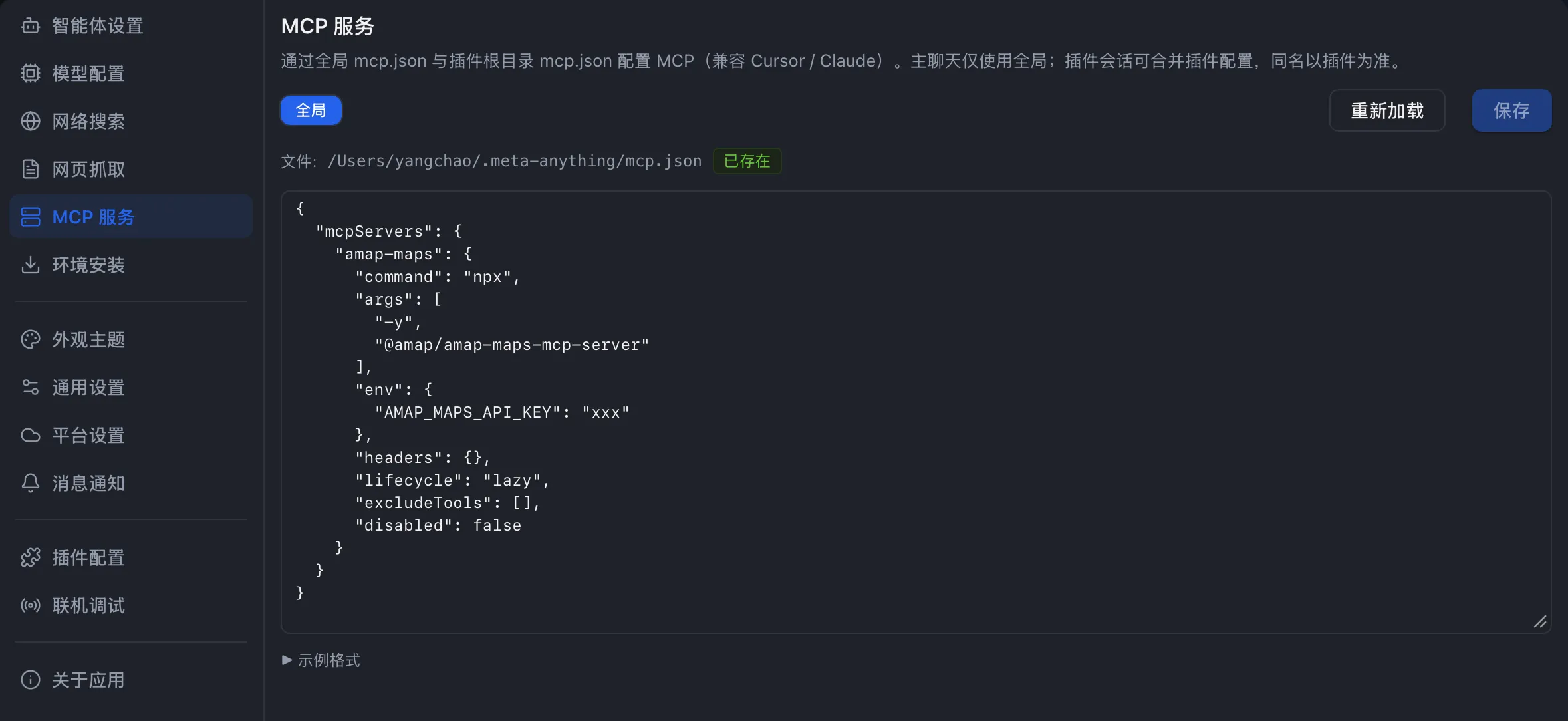Click the green 已存在 status badge

747,161
